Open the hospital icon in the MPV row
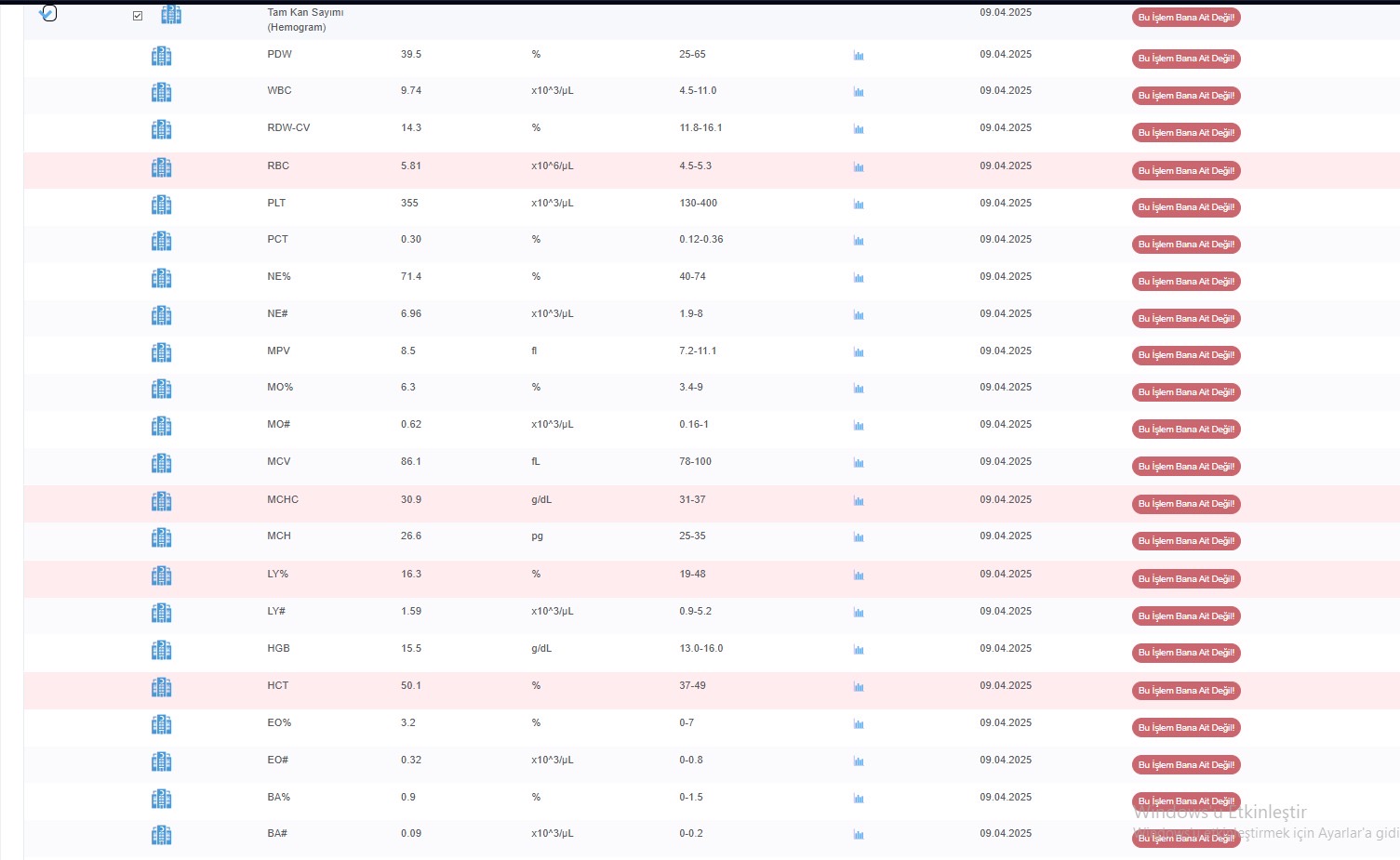 [x=161, y=353]
